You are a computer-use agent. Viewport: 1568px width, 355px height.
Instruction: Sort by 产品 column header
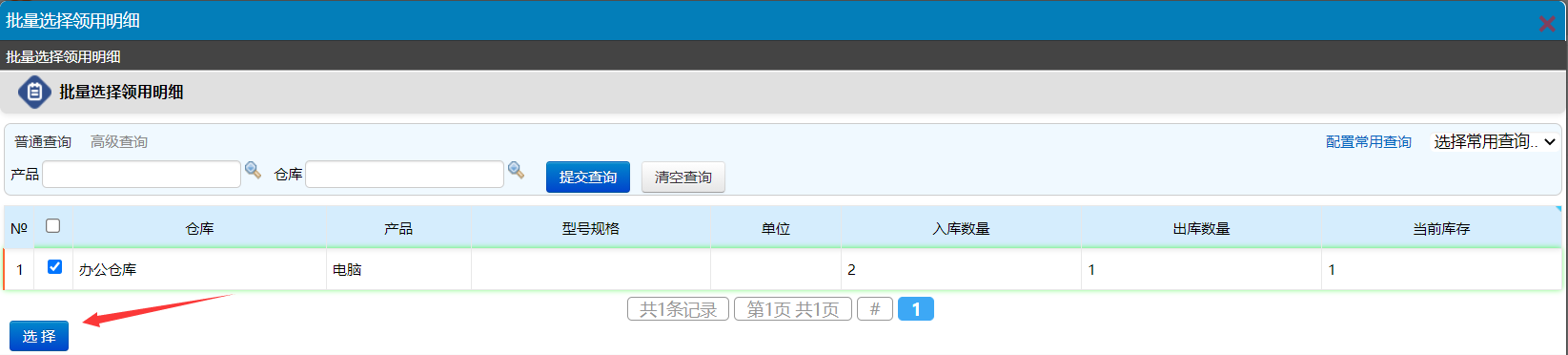(398, 228)
